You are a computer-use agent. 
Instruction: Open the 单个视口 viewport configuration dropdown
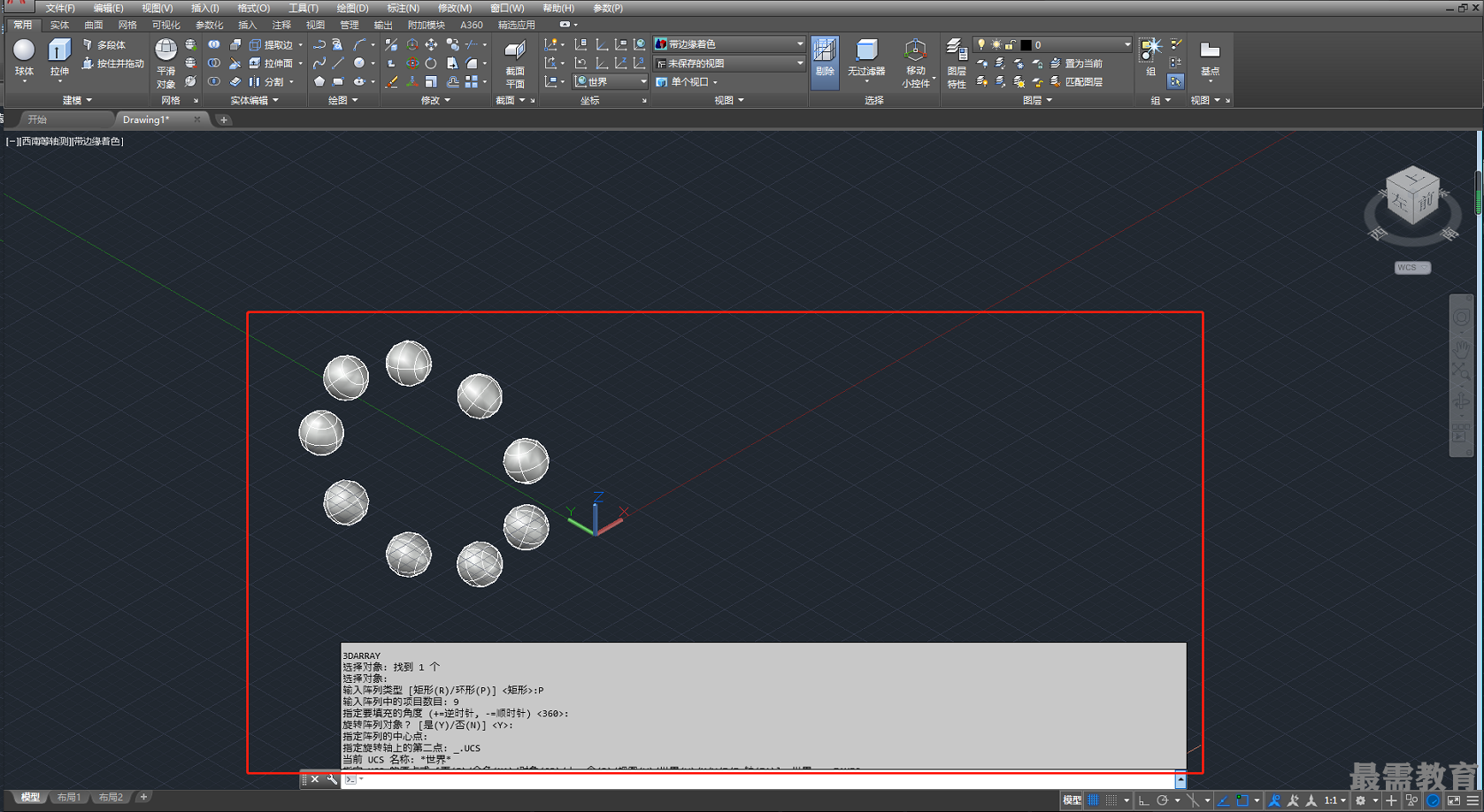688,82
